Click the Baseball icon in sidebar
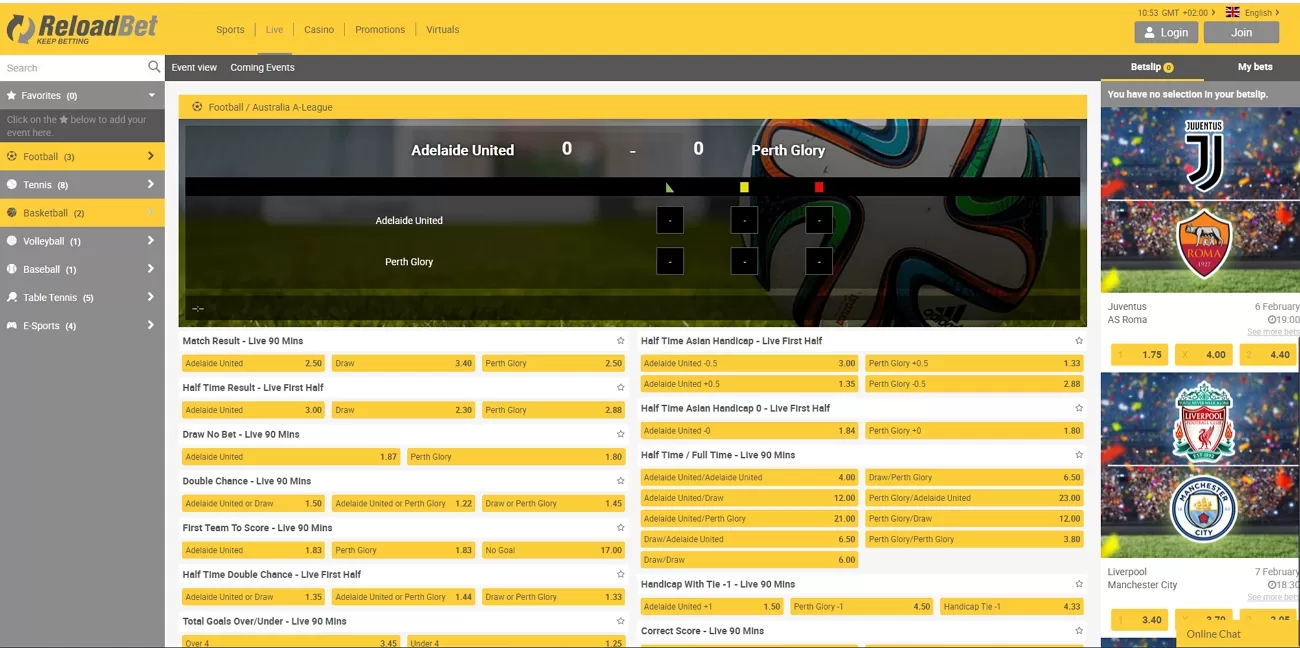This screenshot has width=1300, height=648. 12,269
